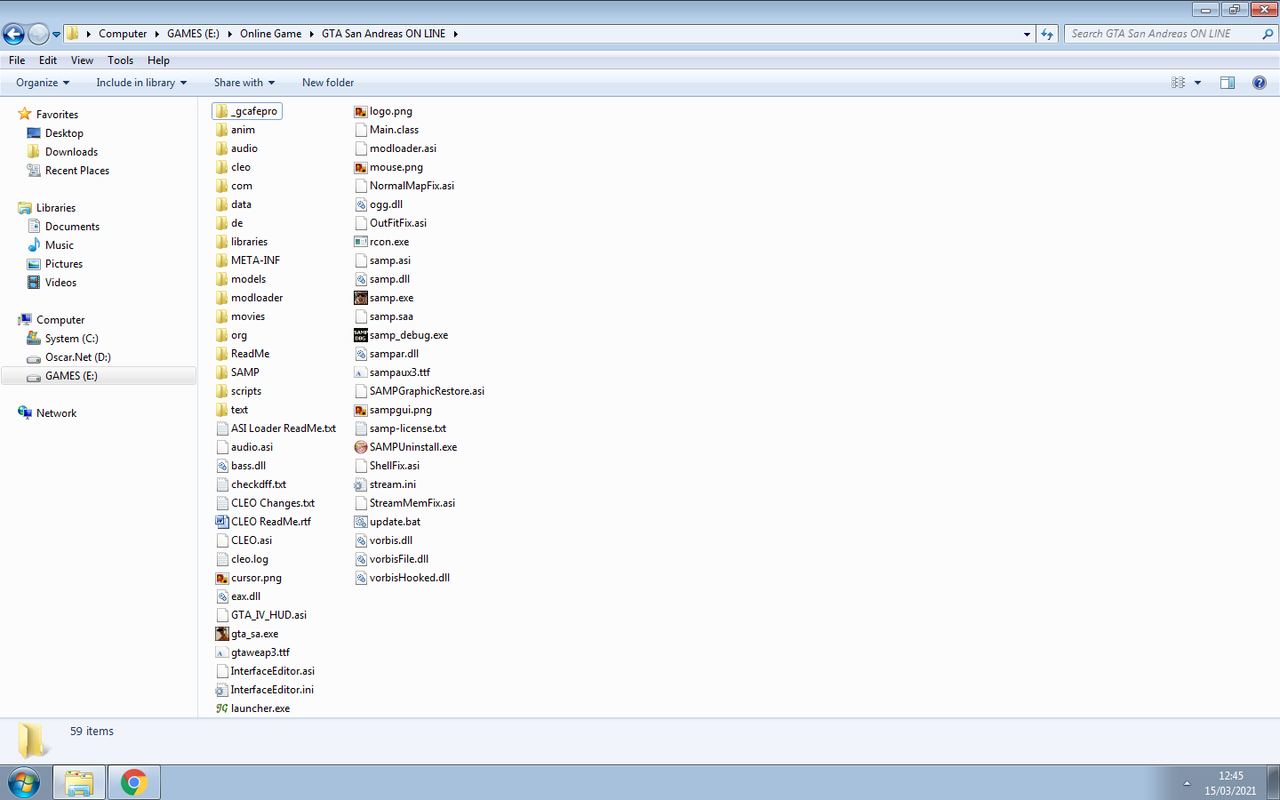Click the Forward navigation arrow

[x=38, y=34]
